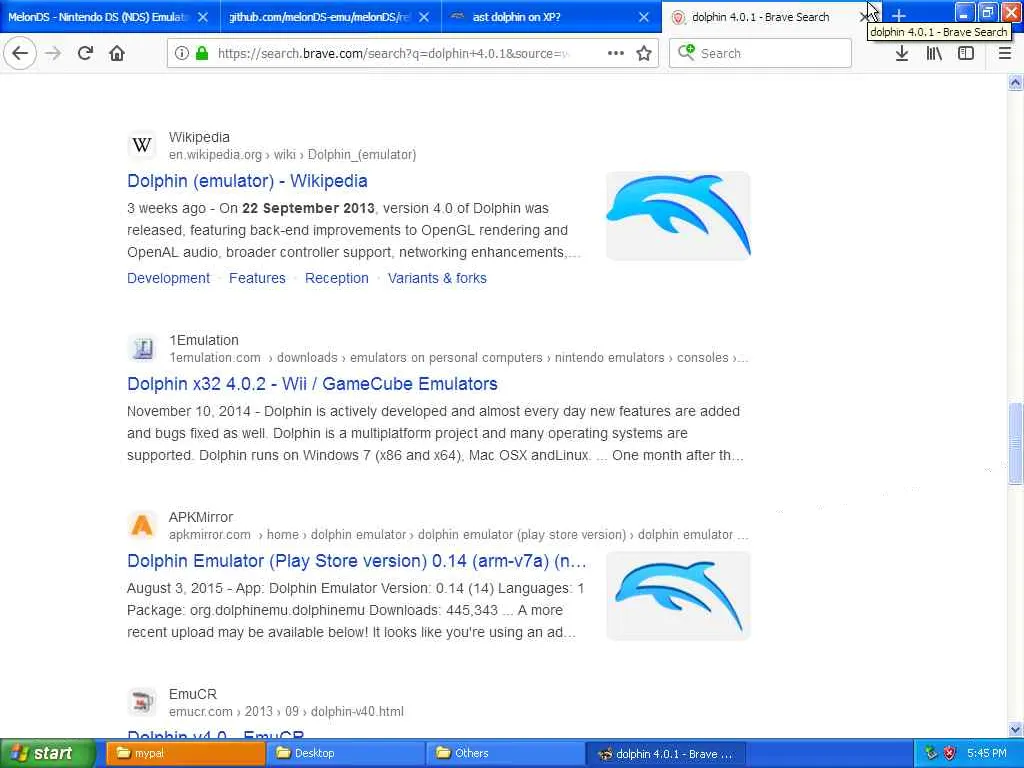Screen dimensions: 1024x768
Task: Open Dolphin Emulator Play Store version result
Action: tap(357, 561)
